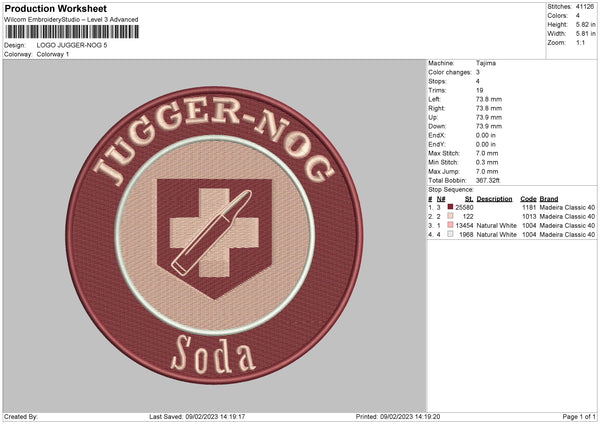Click the 'Down:' value 73.9 mm
Screen dimensions: 600x424
tap(489, 126)
